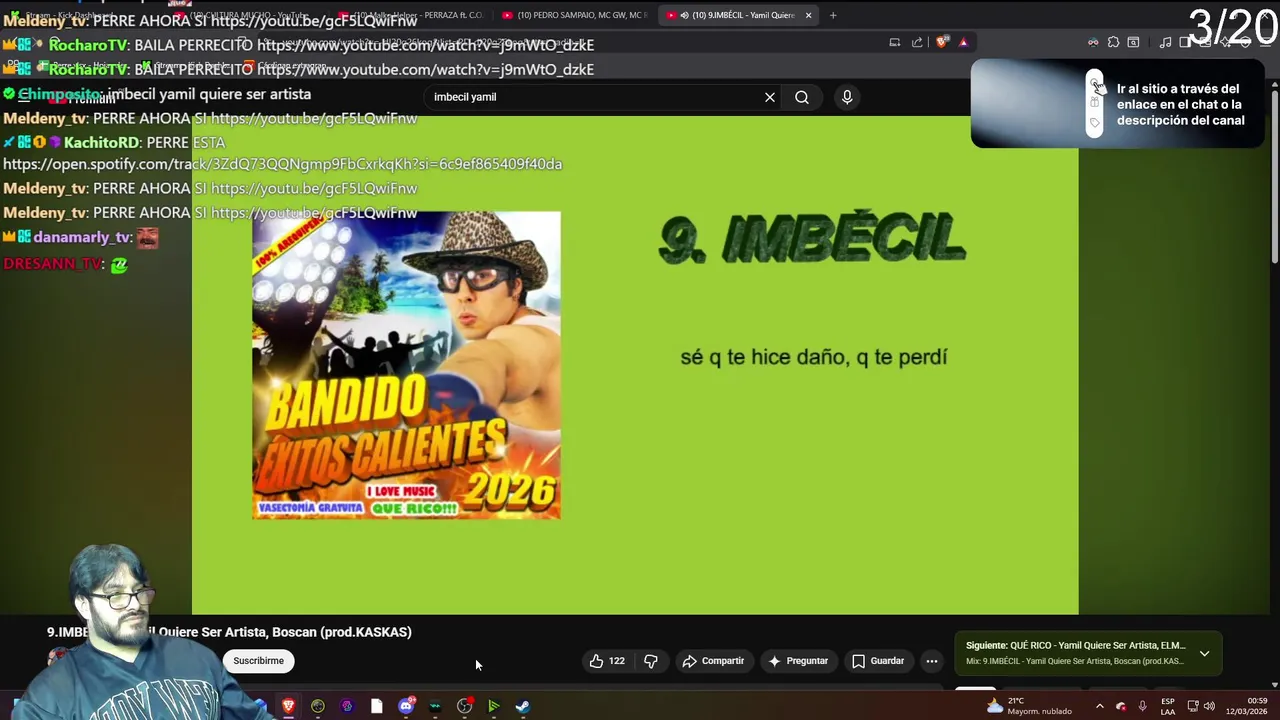Open the browser media control note icon

tap(1165, 42)
